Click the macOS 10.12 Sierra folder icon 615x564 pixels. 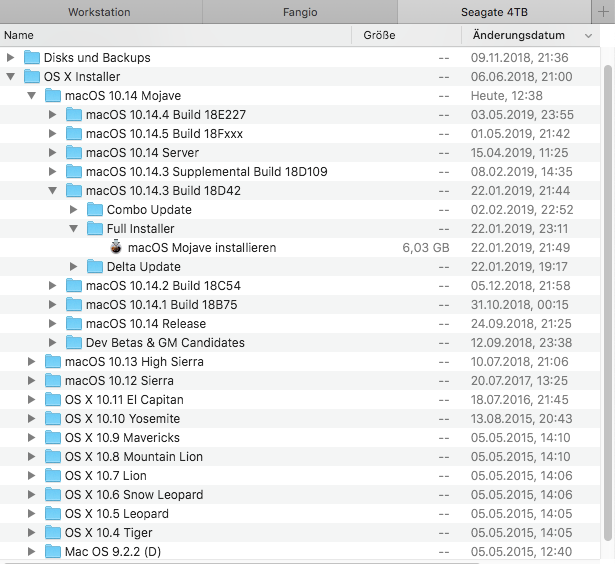tap(53, 380)
